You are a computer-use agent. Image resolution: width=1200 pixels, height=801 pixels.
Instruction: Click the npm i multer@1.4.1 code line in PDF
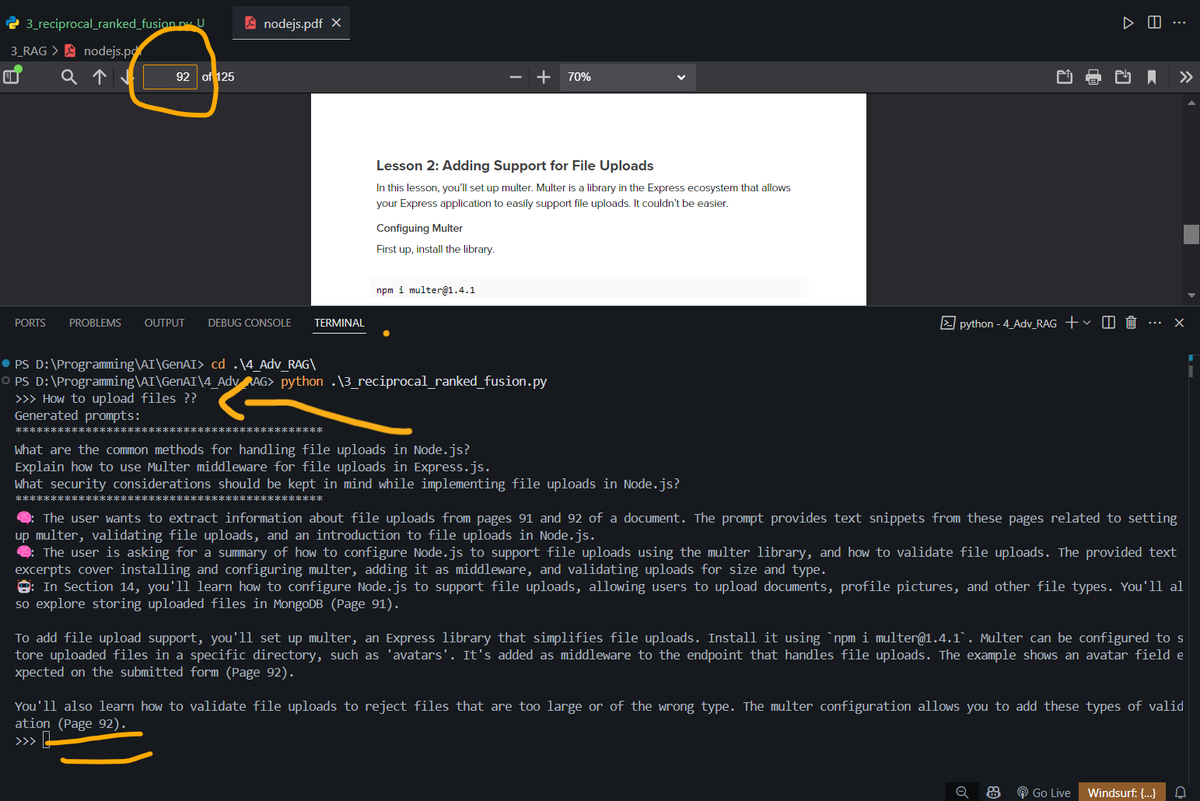[x=425, y=290]
